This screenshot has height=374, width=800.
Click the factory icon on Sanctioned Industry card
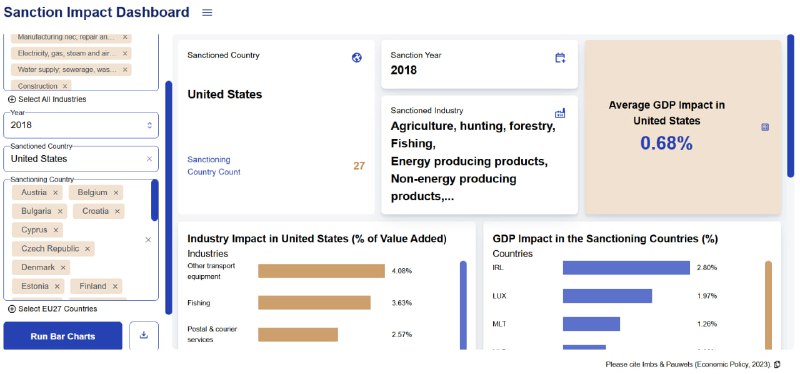point(560,113)
